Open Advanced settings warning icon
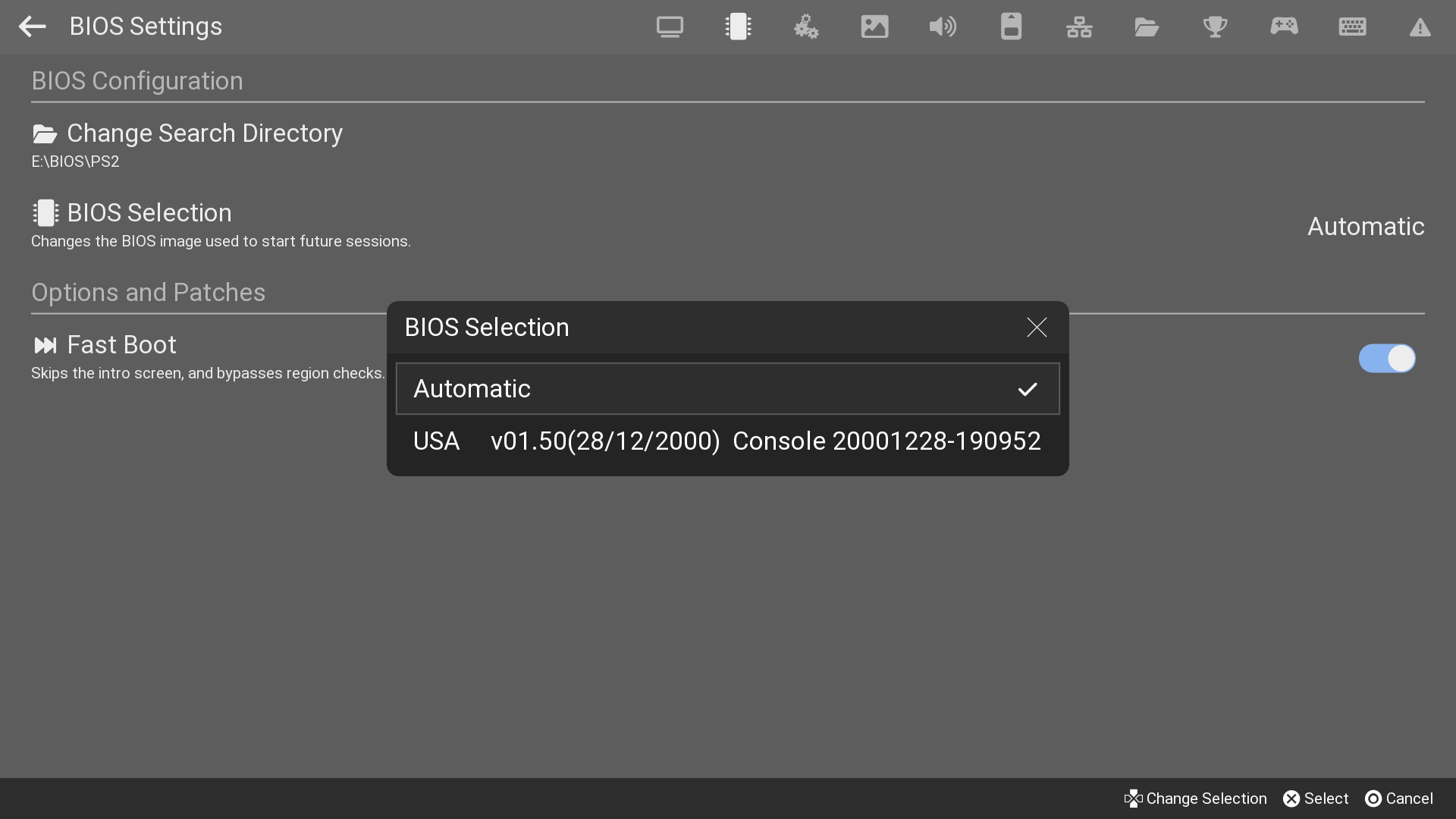 click(x=1420, y=27)
